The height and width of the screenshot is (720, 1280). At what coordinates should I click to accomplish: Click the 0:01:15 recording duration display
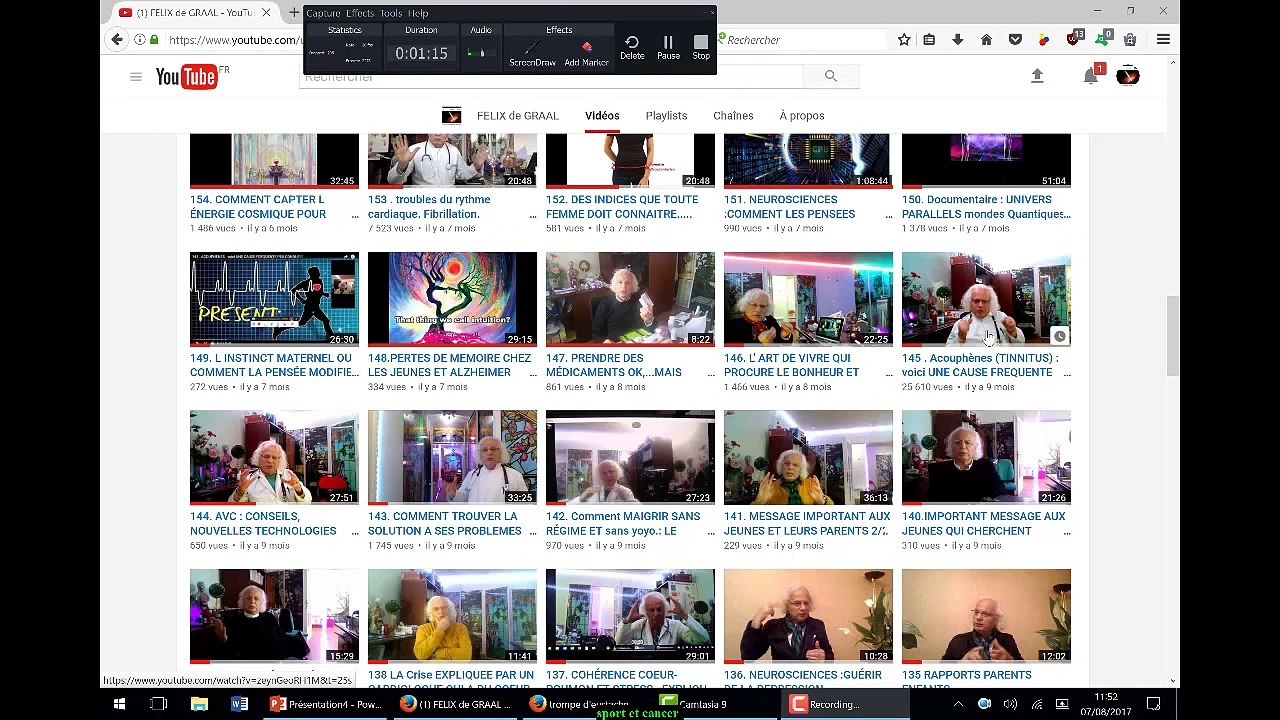(421, 54)
